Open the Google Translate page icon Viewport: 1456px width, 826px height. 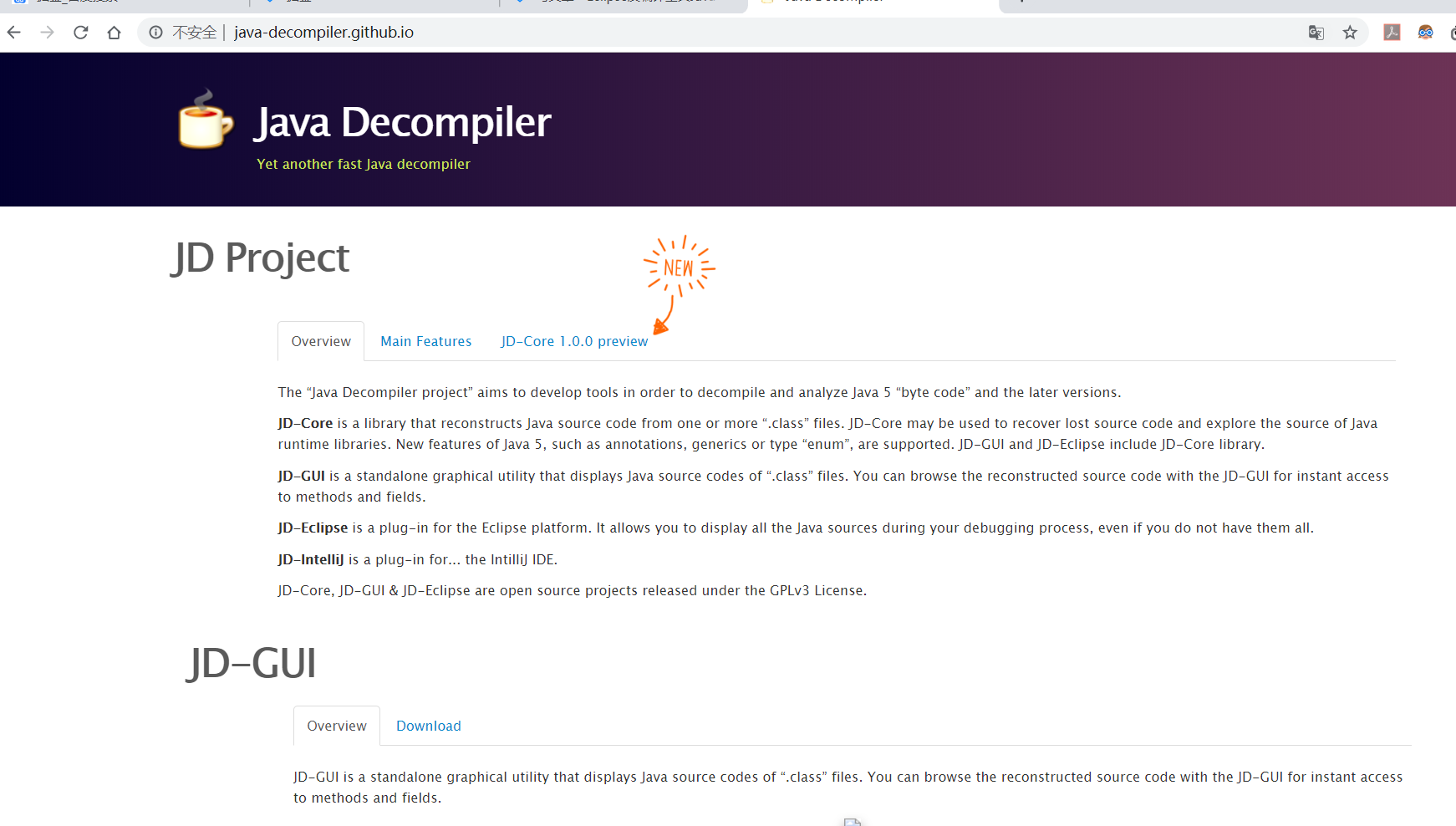[1316, 33]
